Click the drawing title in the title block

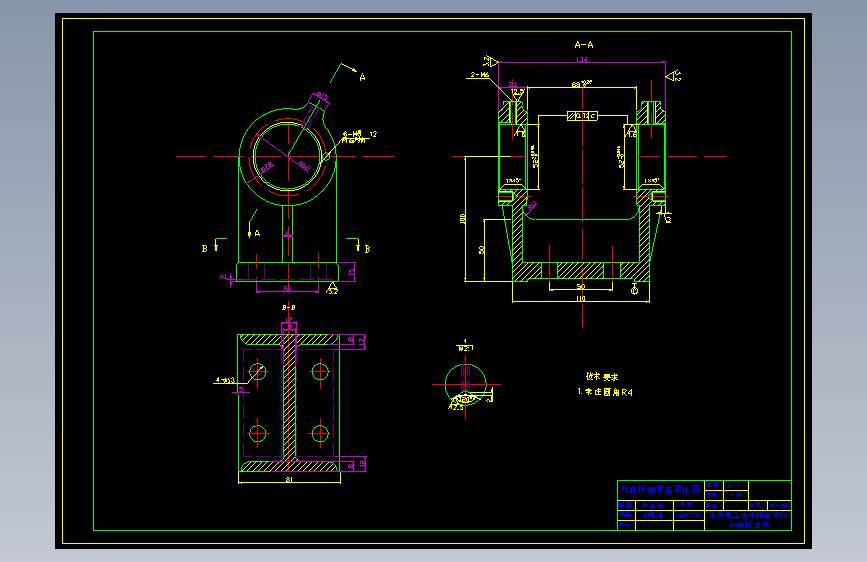click(660, 490)
